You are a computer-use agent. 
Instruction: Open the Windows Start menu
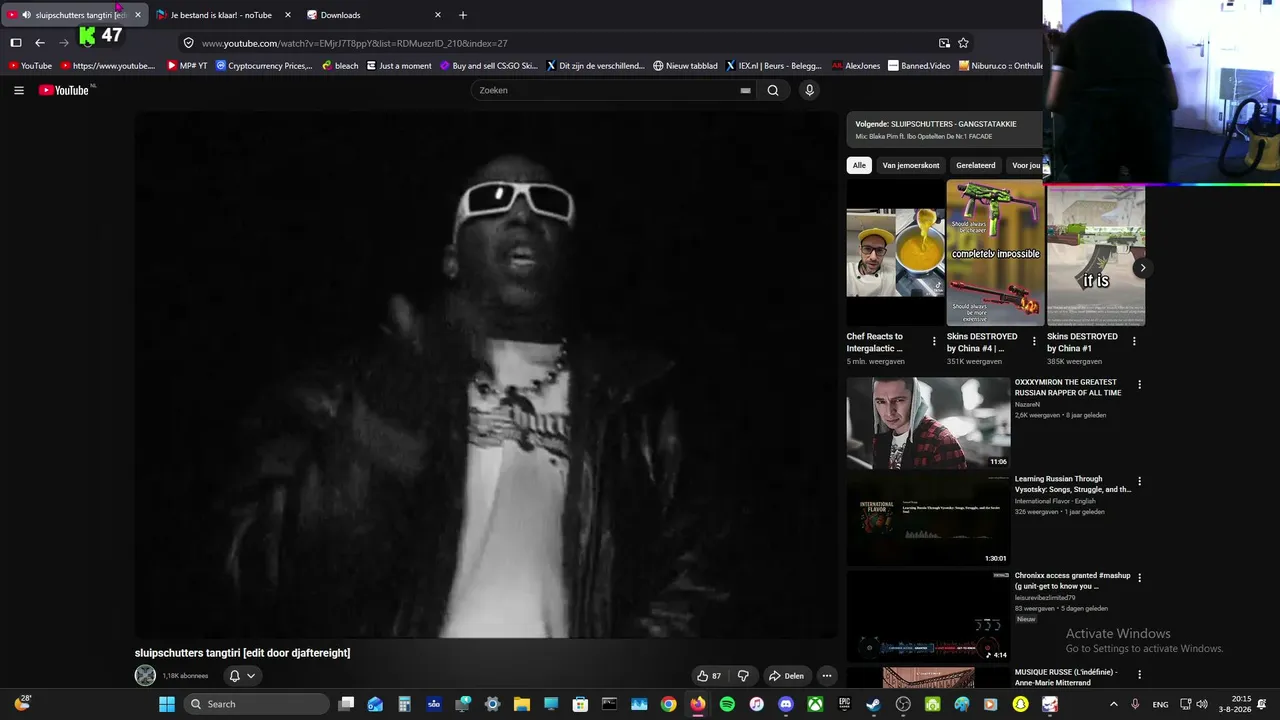[x=167, y=704]
